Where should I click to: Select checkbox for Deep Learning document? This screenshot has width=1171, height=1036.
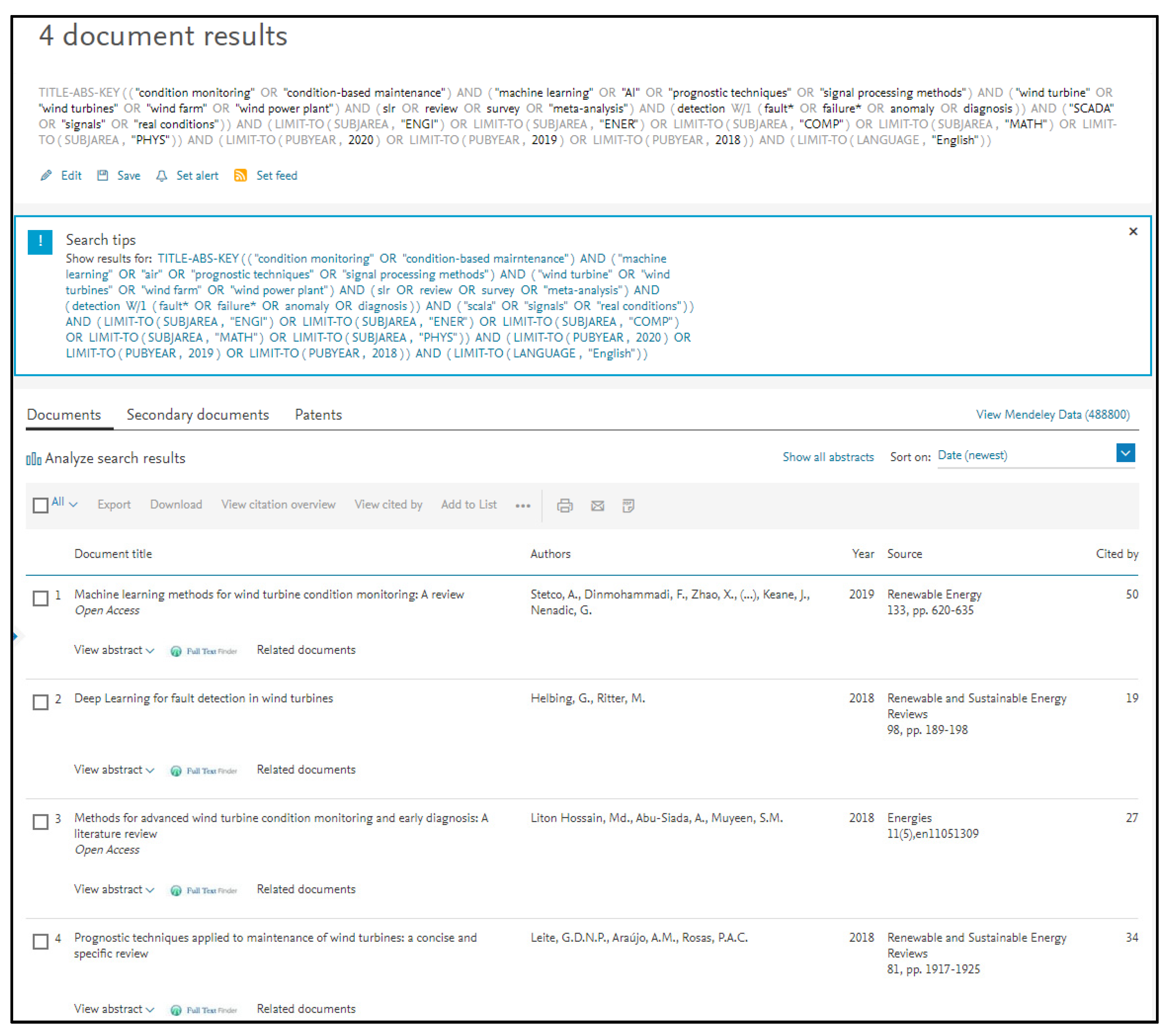point(41,702)
